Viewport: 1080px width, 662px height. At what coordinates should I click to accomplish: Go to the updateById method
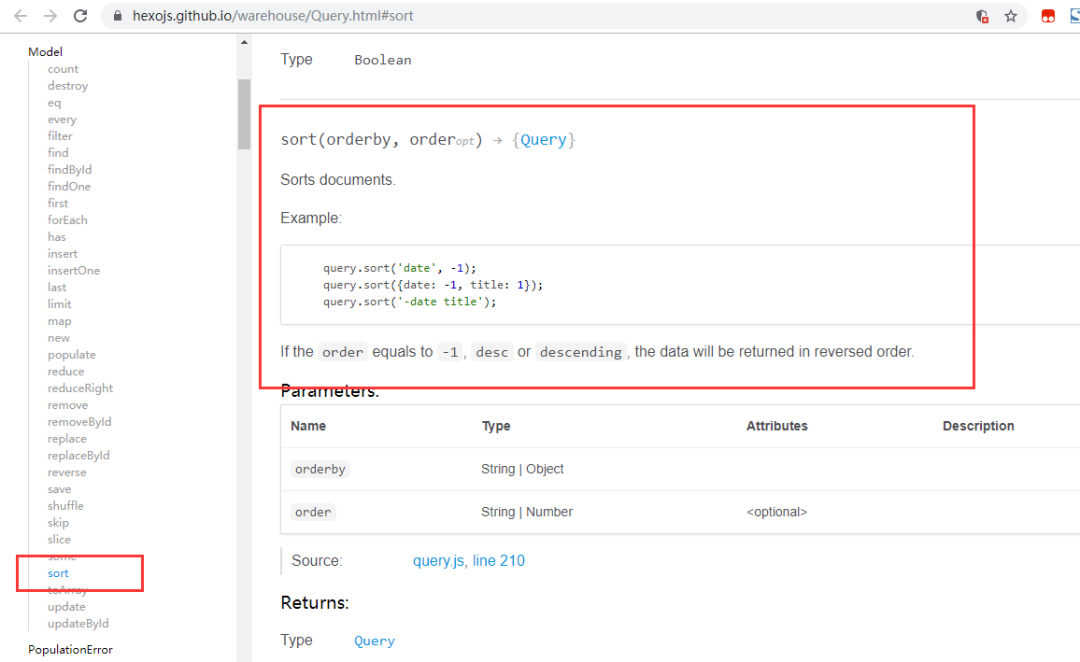click(x=78, y=623)
